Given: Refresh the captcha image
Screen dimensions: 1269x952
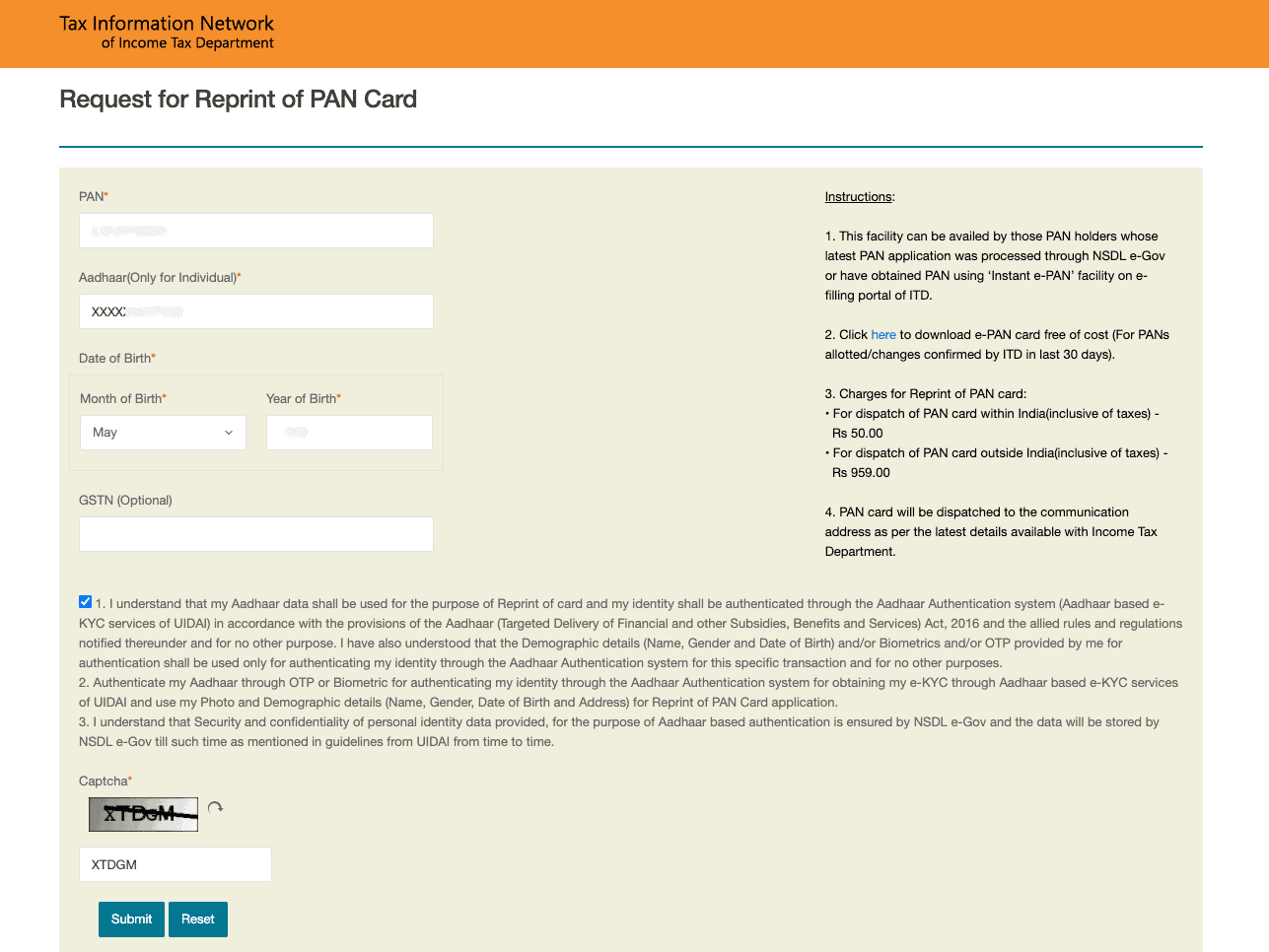Looking at the screenshot, I should (x=215, y=808).
